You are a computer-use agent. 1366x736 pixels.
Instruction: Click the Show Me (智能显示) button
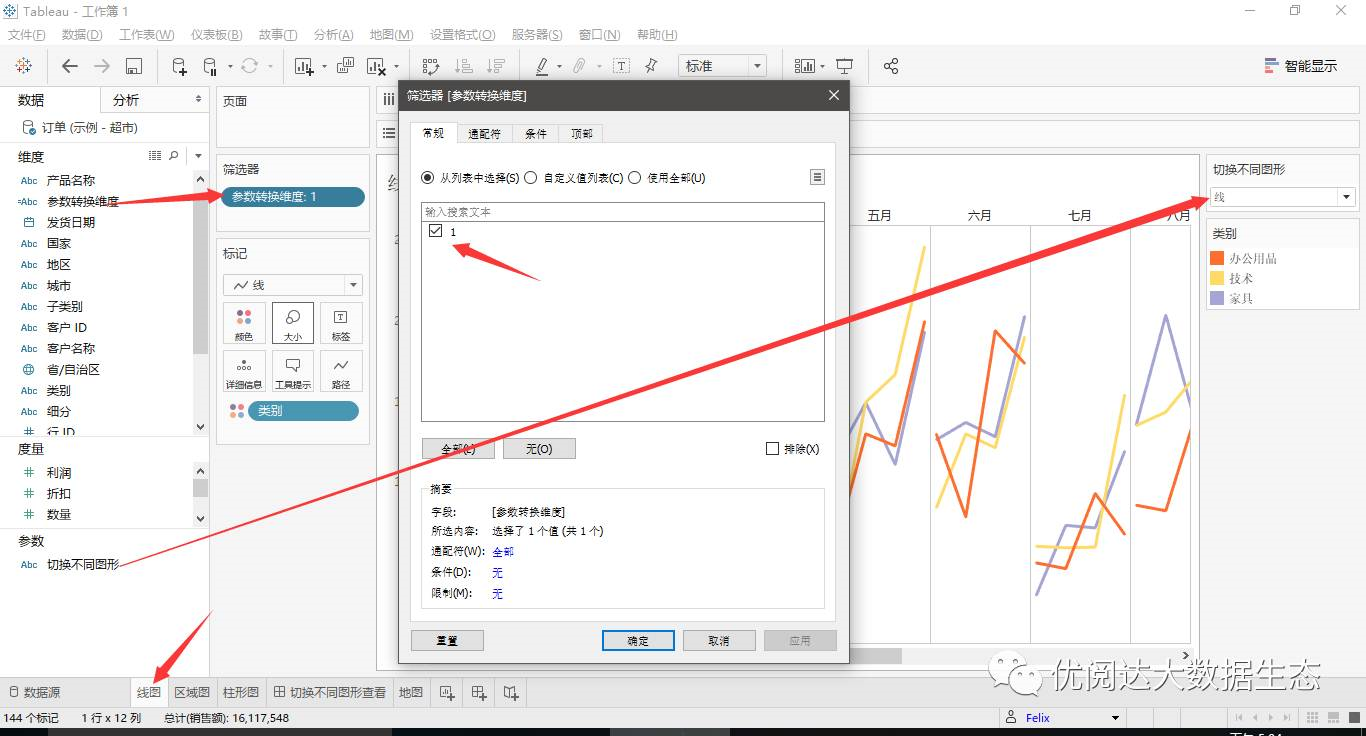click(1300, 66)
